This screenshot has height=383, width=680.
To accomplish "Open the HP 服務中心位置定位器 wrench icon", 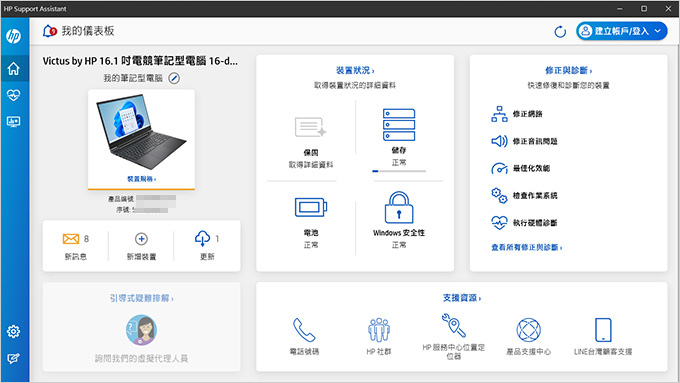I will [x=454, y=325].
